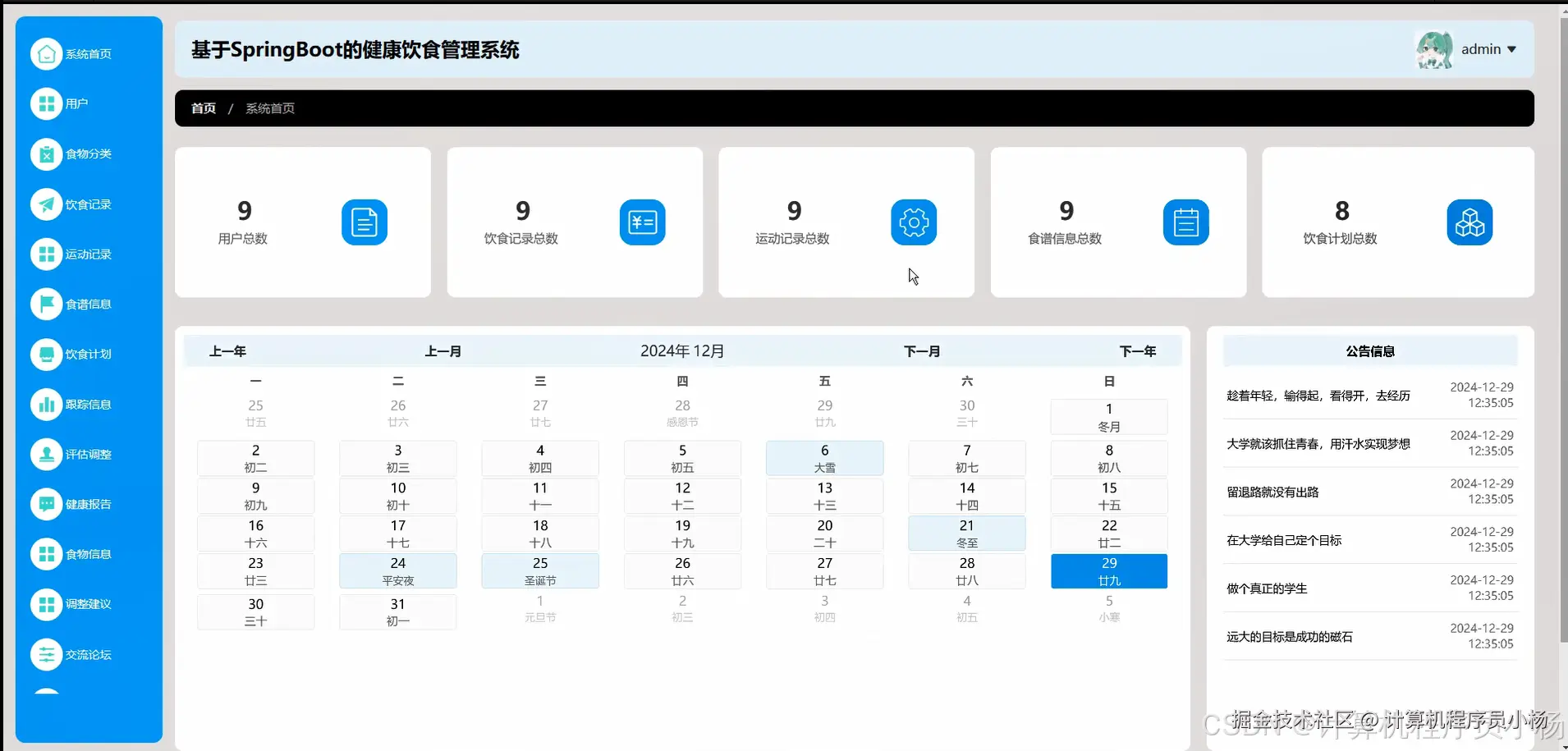Open the 首页 breadcrumb link
Screen dimensions: 1568x751
click(202, 108)
